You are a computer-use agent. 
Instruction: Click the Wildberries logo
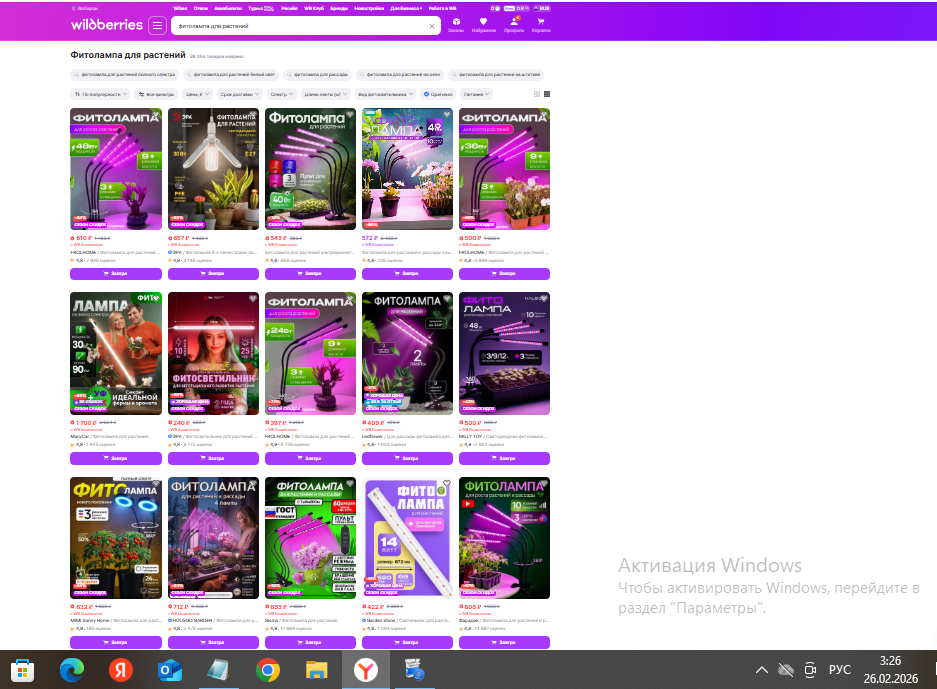click(106, 25)
